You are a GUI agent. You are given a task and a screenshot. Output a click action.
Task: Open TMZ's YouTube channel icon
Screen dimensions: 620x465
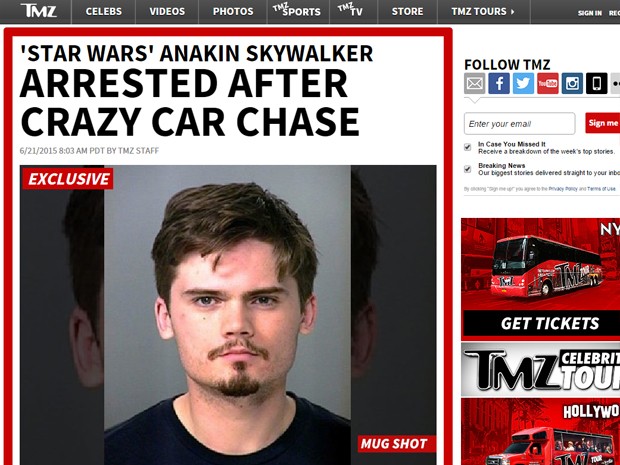548,83
